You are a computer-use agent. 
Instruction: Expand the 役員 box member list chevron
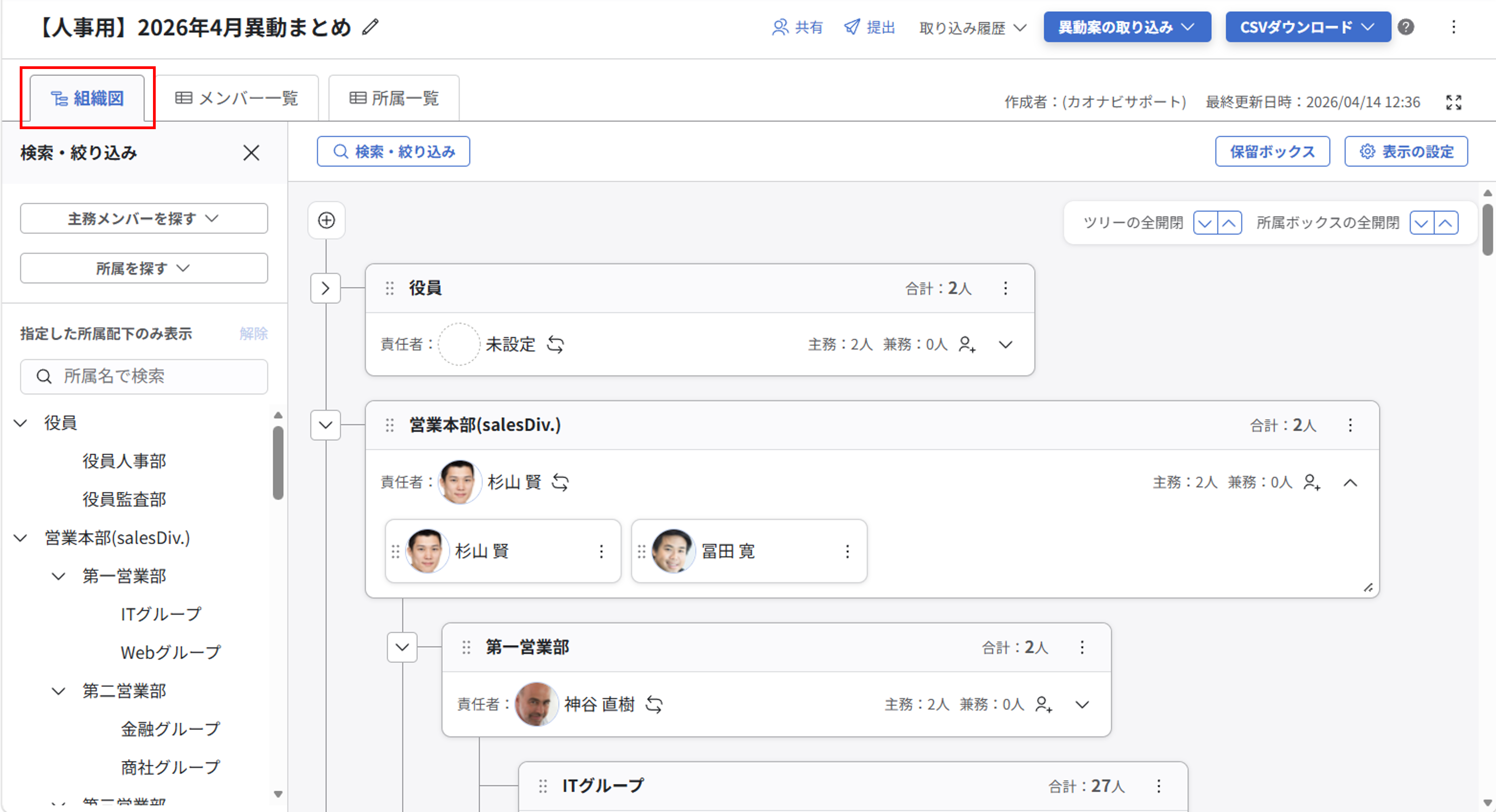[1005, 344]
